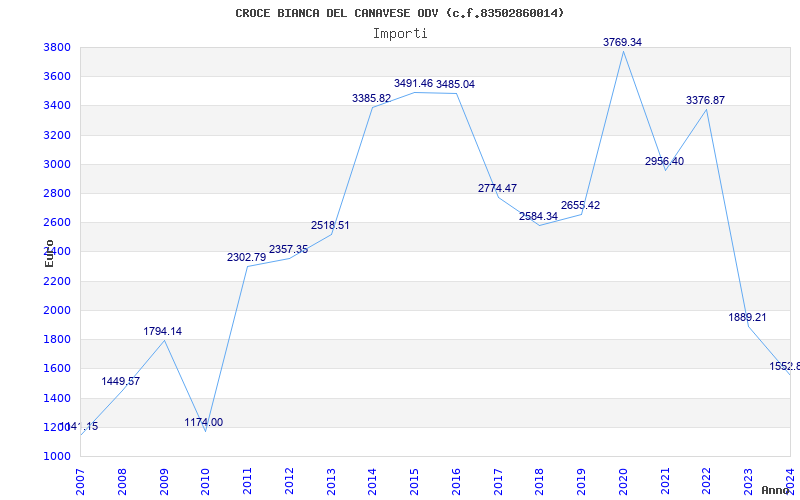This screenshot has height=500, width=800.
Task: Click the 2023 year axis label
Action: tap(748, 482)
